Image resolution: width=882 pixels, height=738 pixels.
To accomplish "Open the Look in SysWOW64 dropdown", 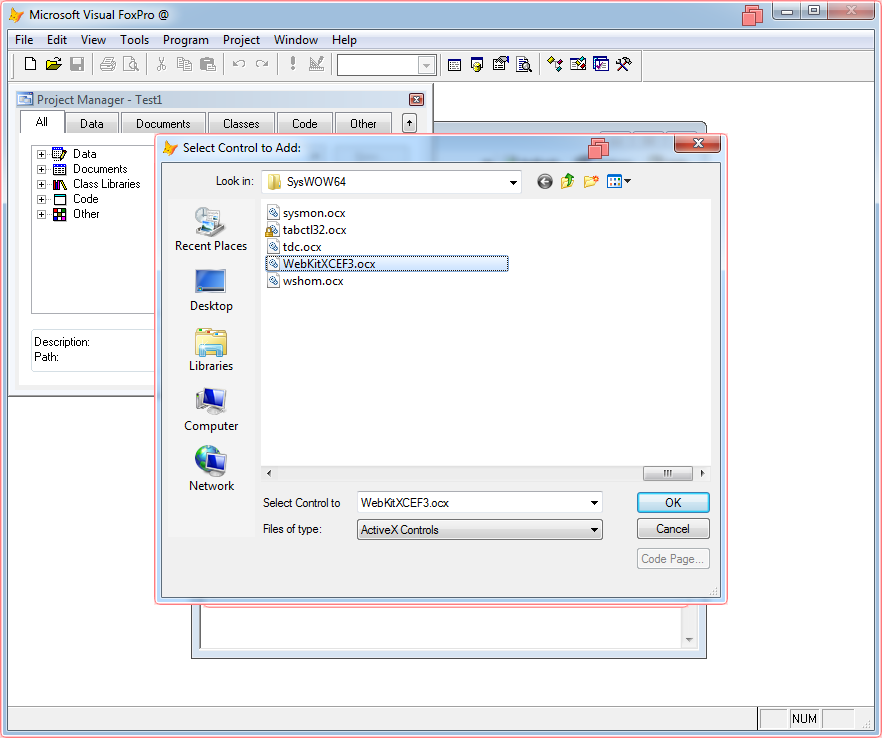I will tap(513, 182).
